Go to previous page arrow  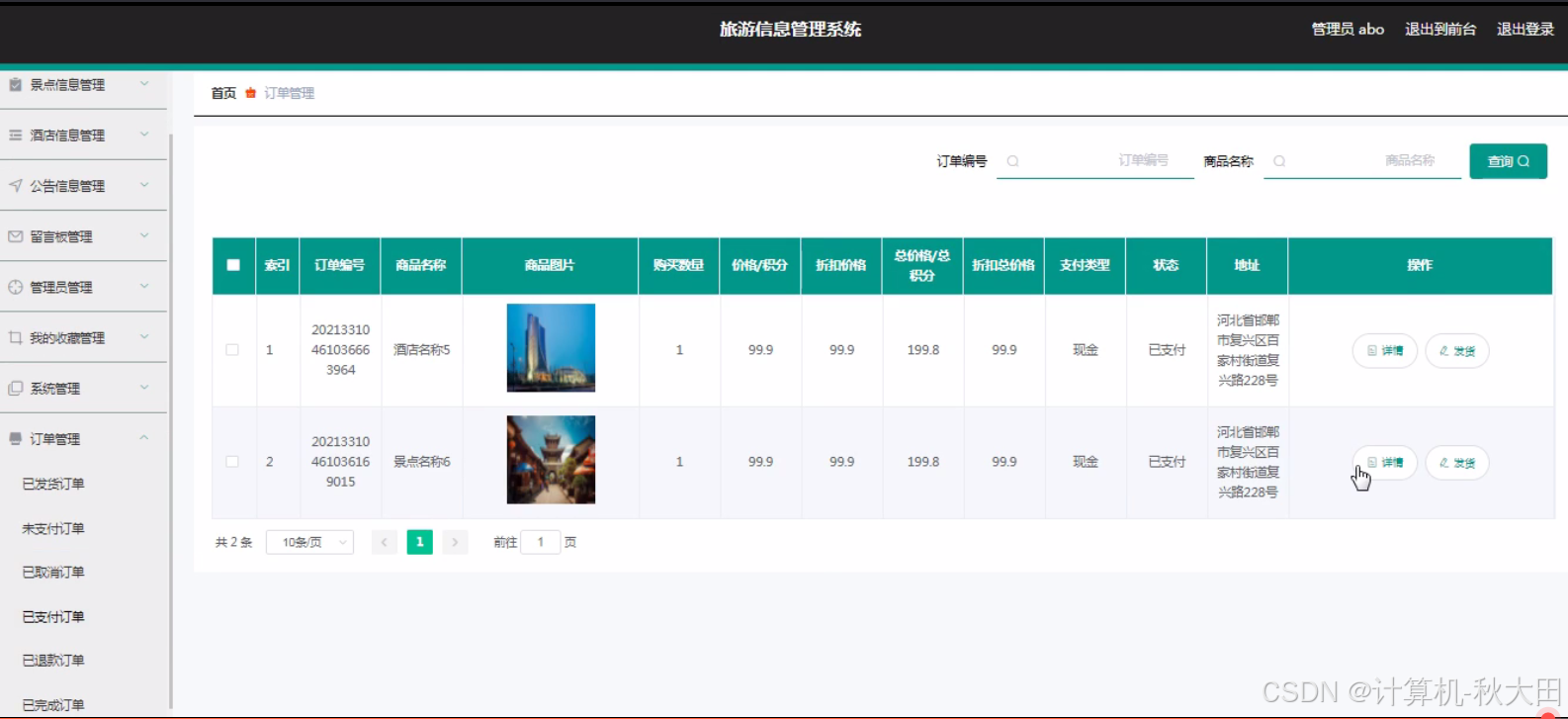point(384,542)
